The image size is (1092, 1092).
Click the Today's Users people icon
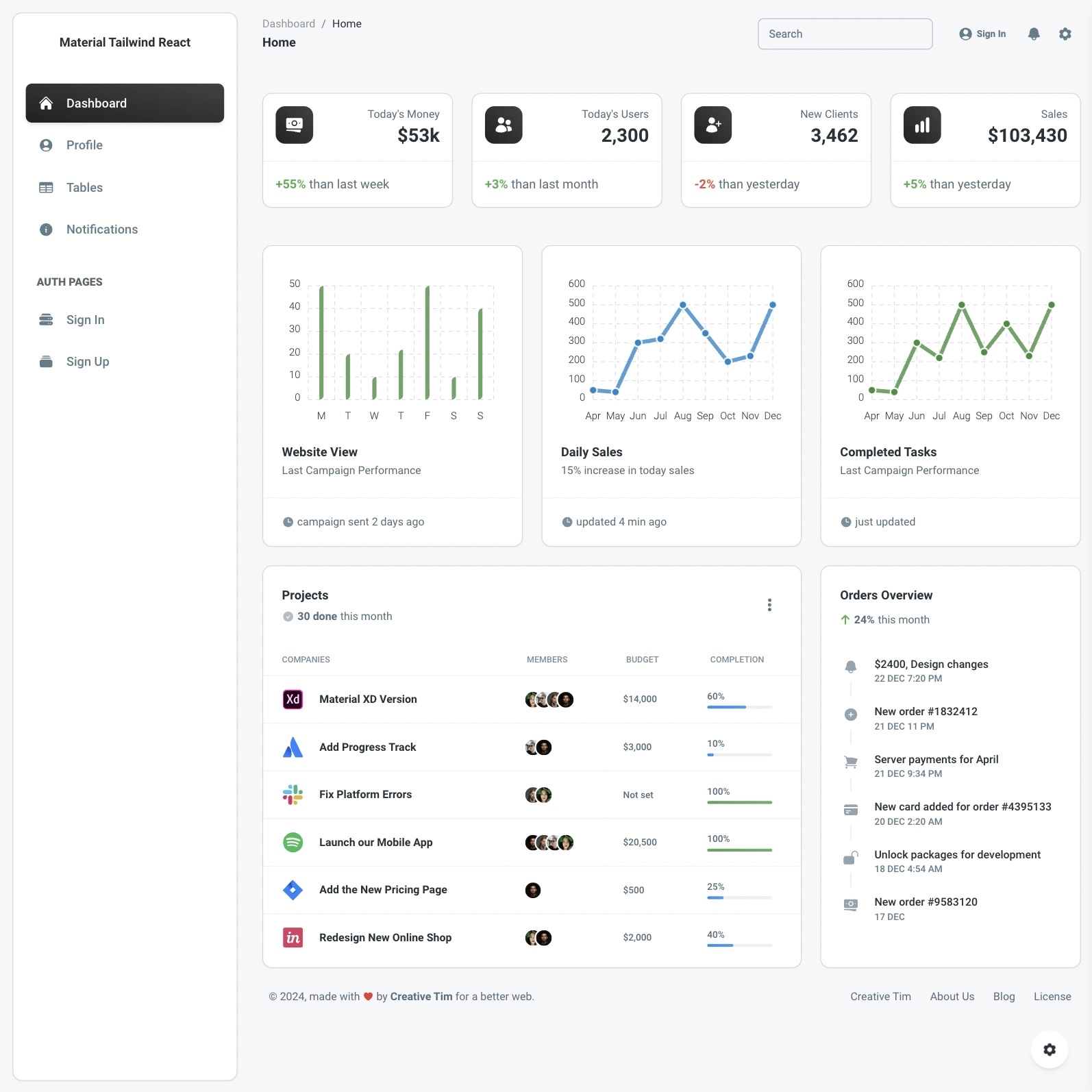[x=504, y=125]
